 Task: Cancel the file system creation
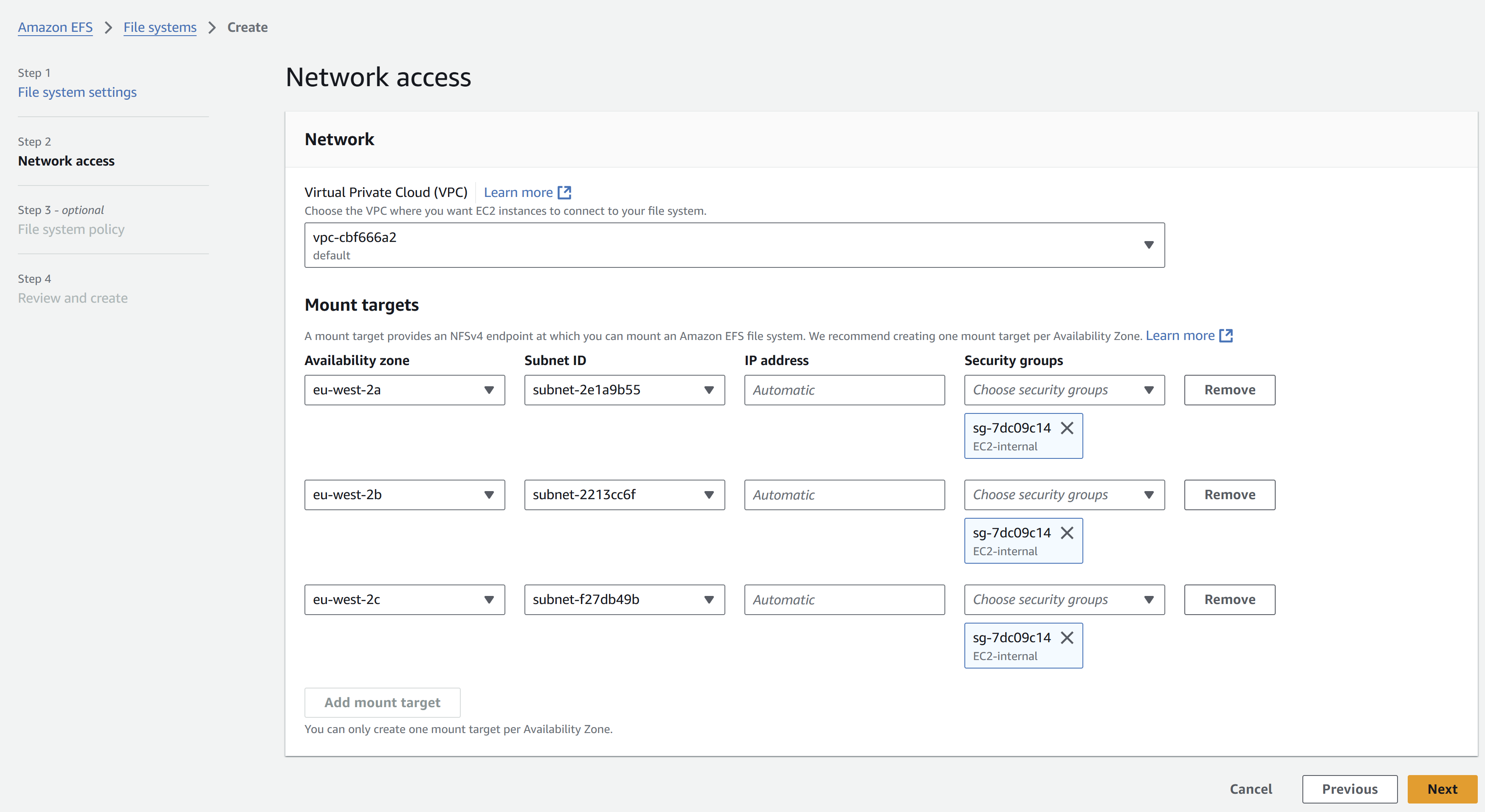(1250, 789)
